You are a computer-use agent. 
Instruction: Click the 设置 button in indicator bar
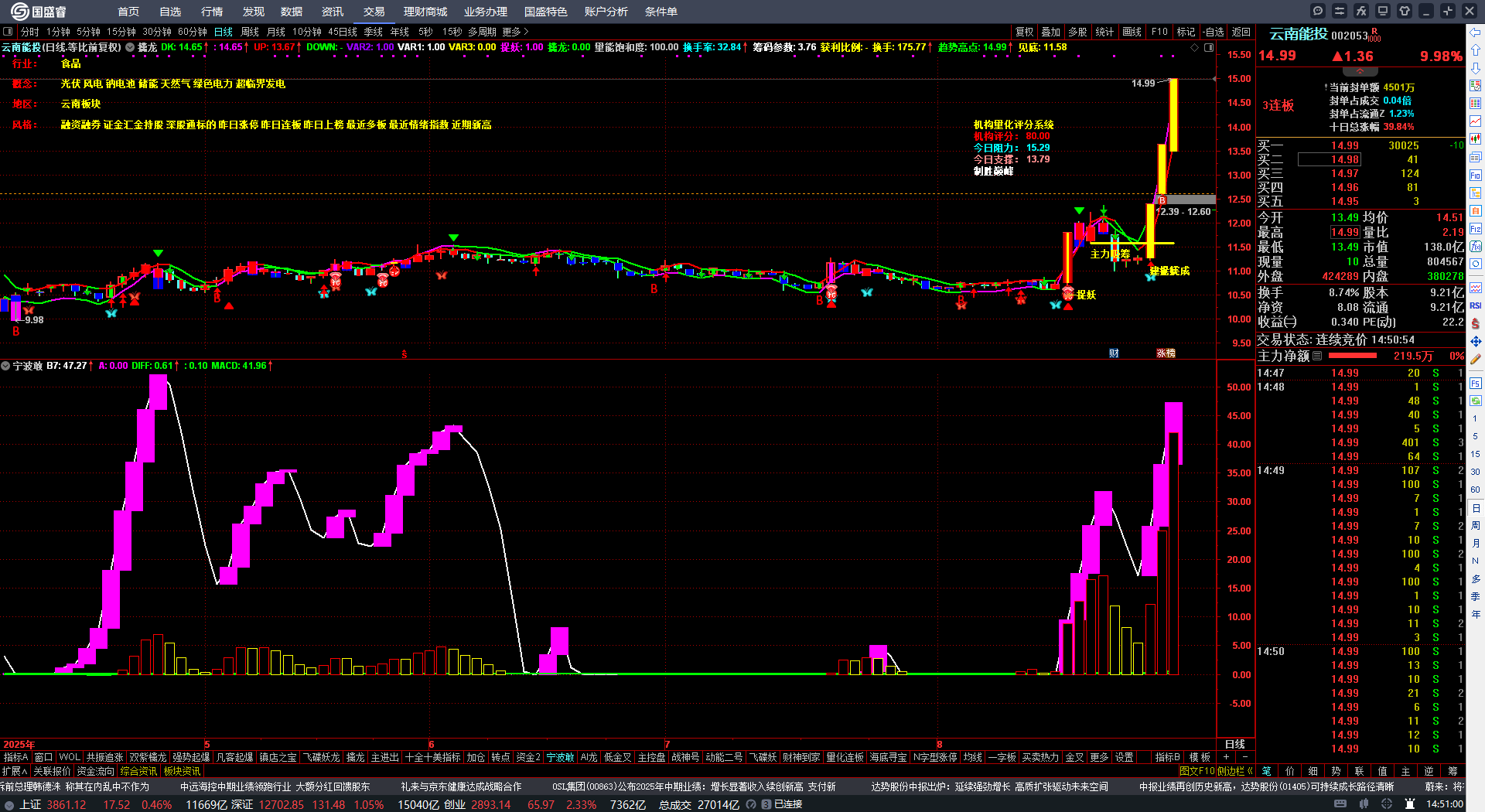1125,757
